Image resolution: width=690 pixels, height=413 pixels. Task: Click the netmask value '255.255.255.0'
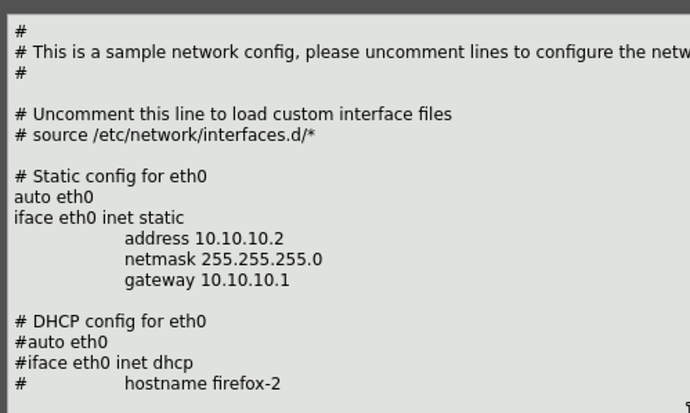(x=262, y=260)
